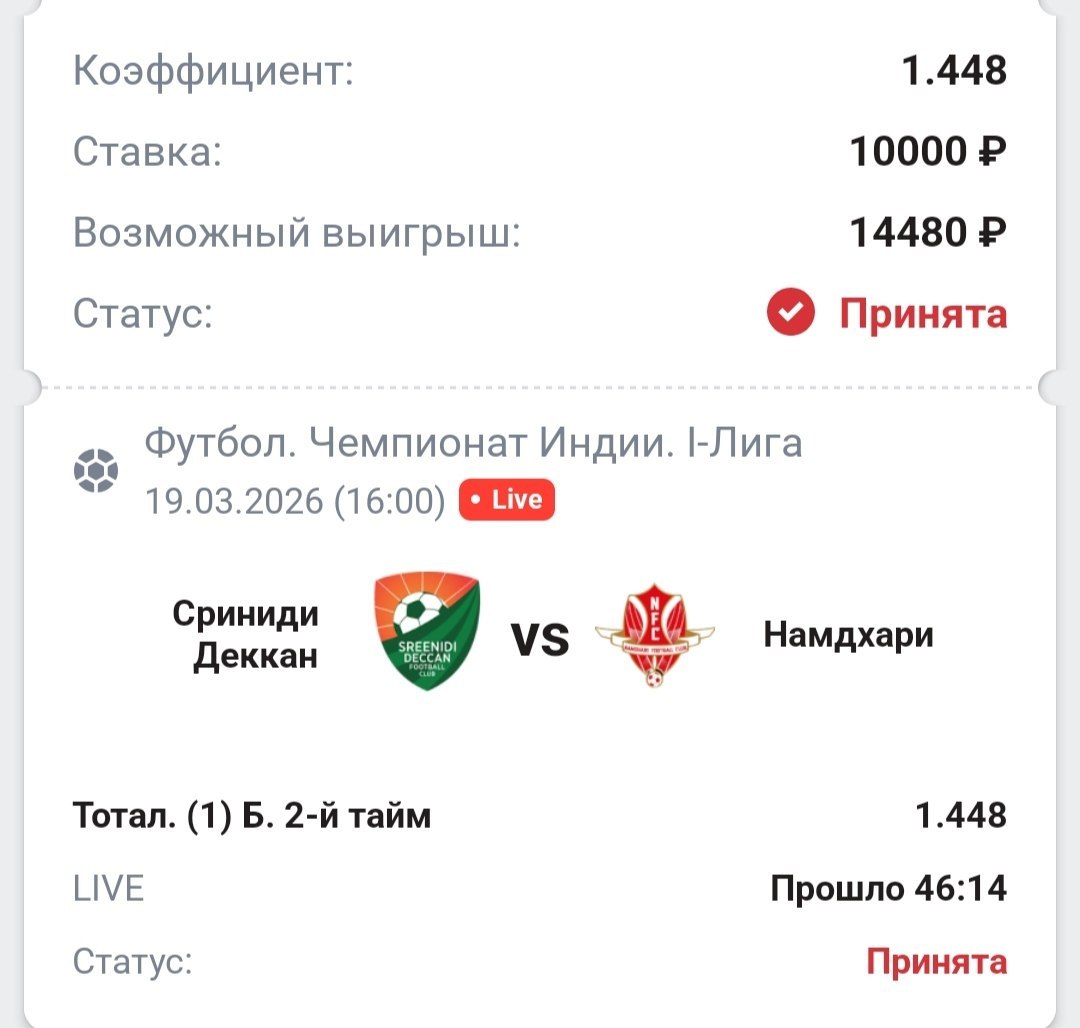Viewport: 1080px width, 1028px height.
Task: Open the Футбол. Чемпионат Индии. I-Лига league link
Action: [x=473, y=442]
